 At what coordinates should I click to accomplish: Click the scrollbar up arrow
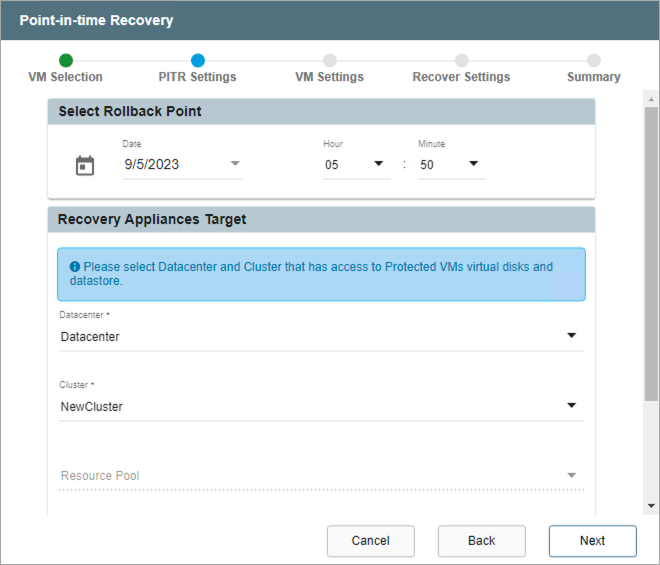[651, 100]
